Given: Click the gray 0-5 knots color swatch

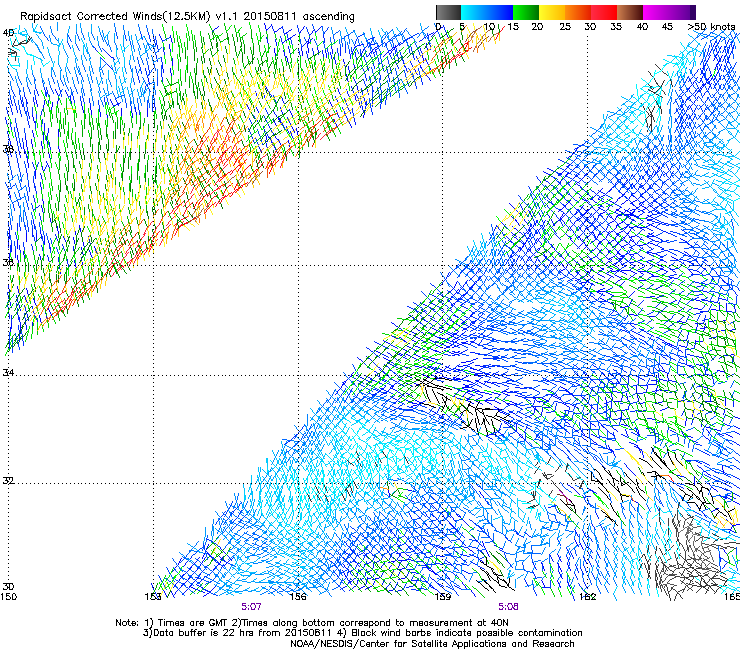Looking at the screenshot, I should coord(448,12).
